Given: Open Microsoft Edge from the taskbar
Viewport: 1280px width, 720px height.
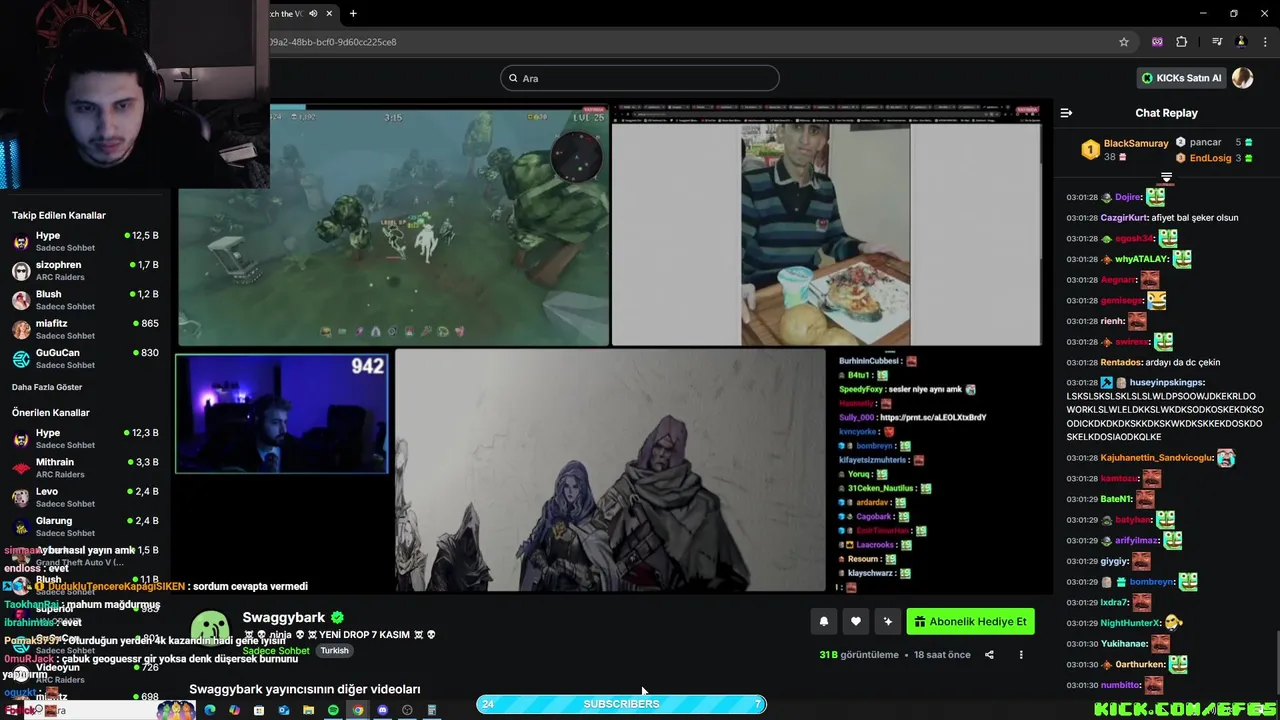Looking at the screenshot, I should click(x=210, y=710).
